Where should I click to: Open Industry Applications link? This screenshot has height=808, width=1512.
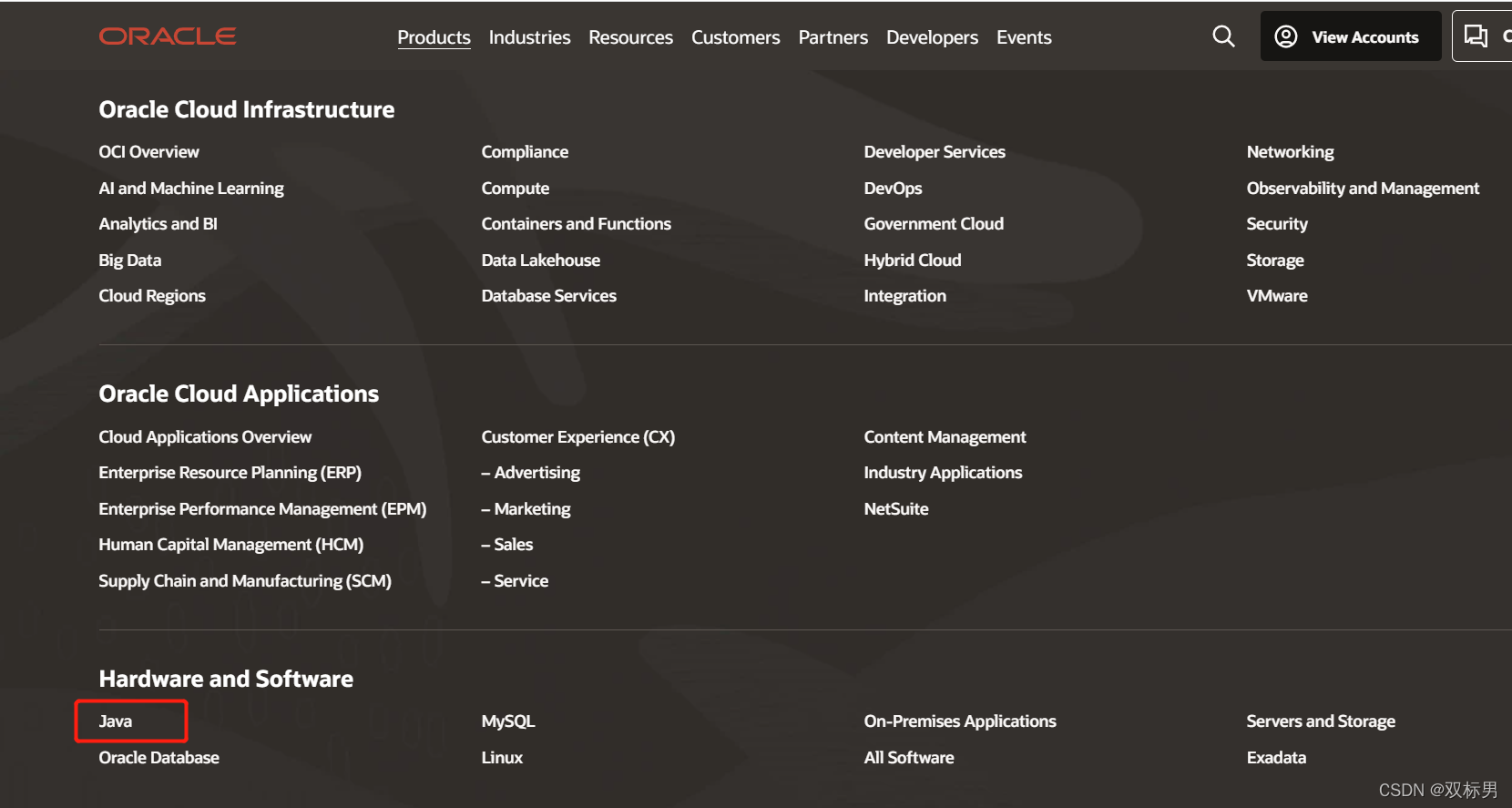[x=943, y=473]
